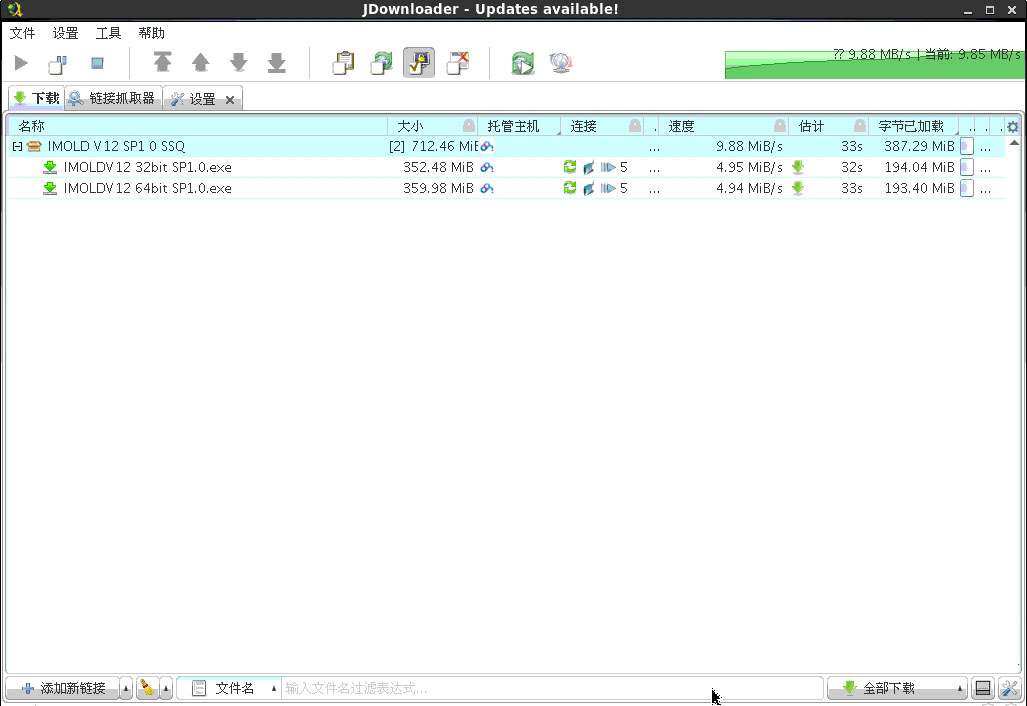Collapse the IMOLD V12 SP1 0 SSQ package
1027x706 pixels.
coord(15,146)
